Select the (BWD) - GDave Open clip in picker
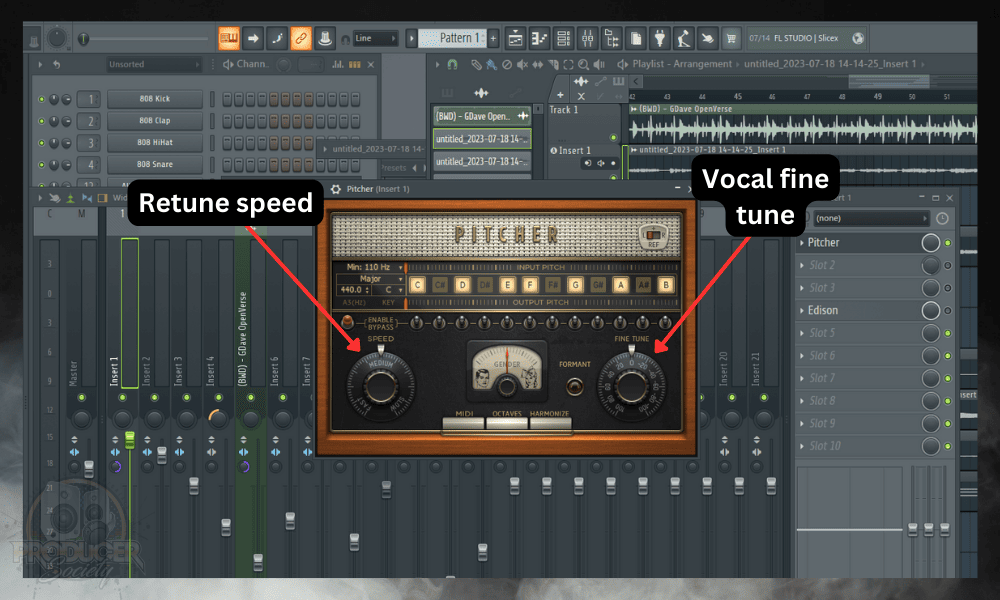The width and height of the screenshot is (1000, 600). click(482, 116)
